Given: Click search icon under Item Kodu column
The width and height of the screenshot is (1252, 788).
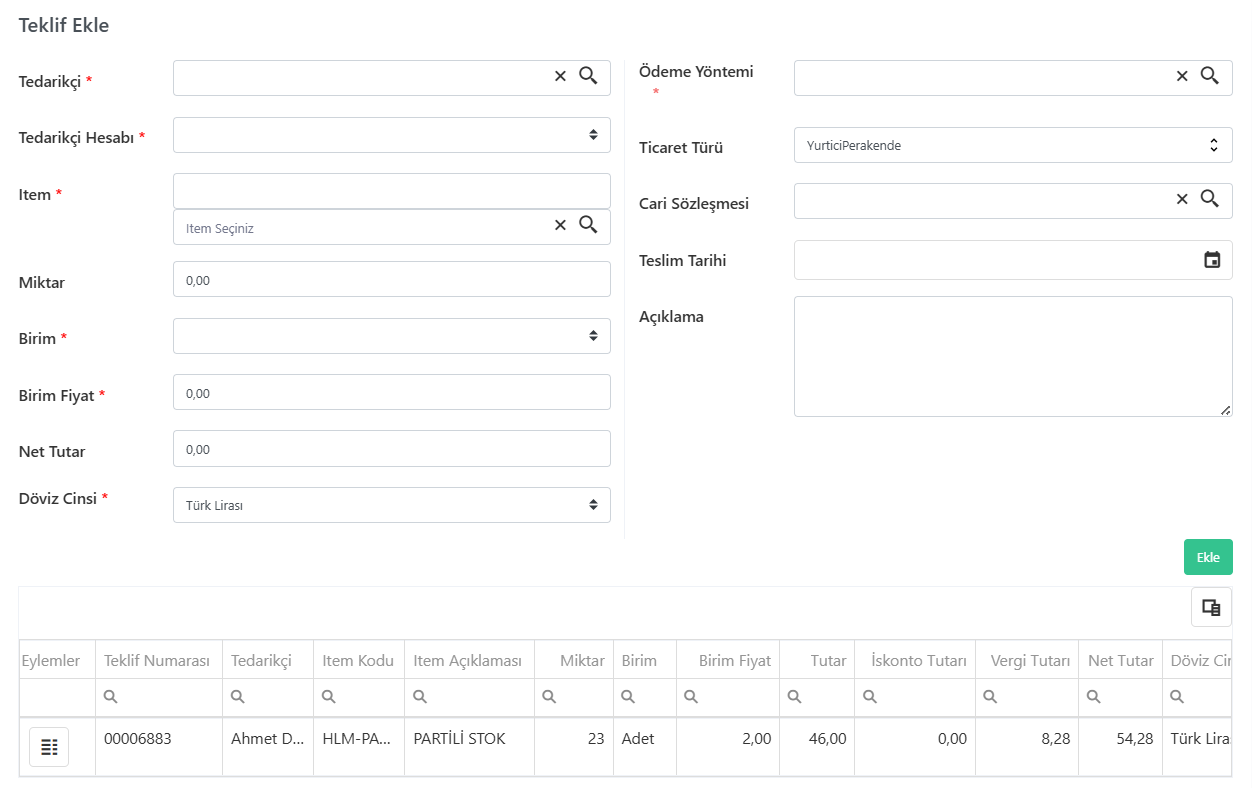Looking at the screenshot, I should pos(329,697).
